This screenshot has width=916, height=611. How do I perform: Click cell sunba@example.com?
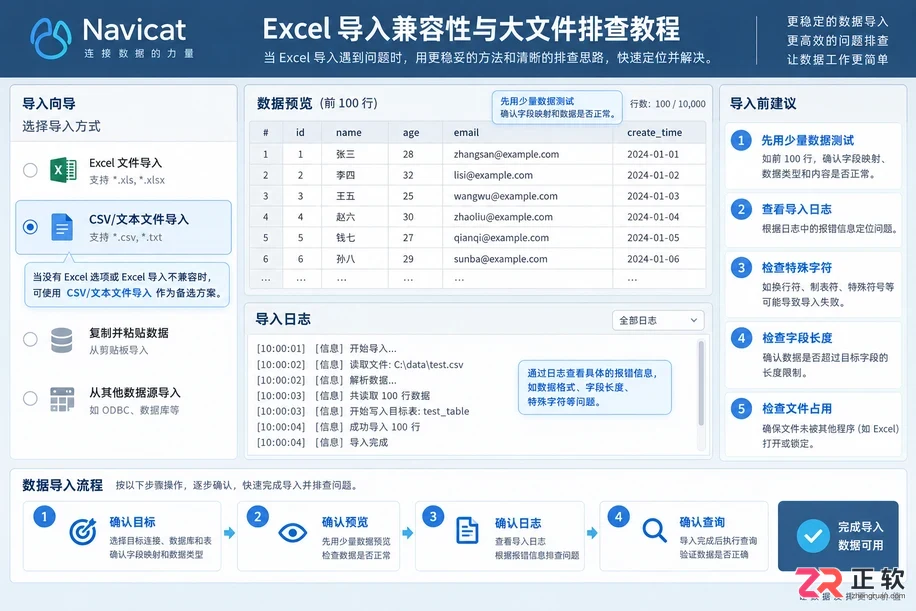tap(501, 259)
